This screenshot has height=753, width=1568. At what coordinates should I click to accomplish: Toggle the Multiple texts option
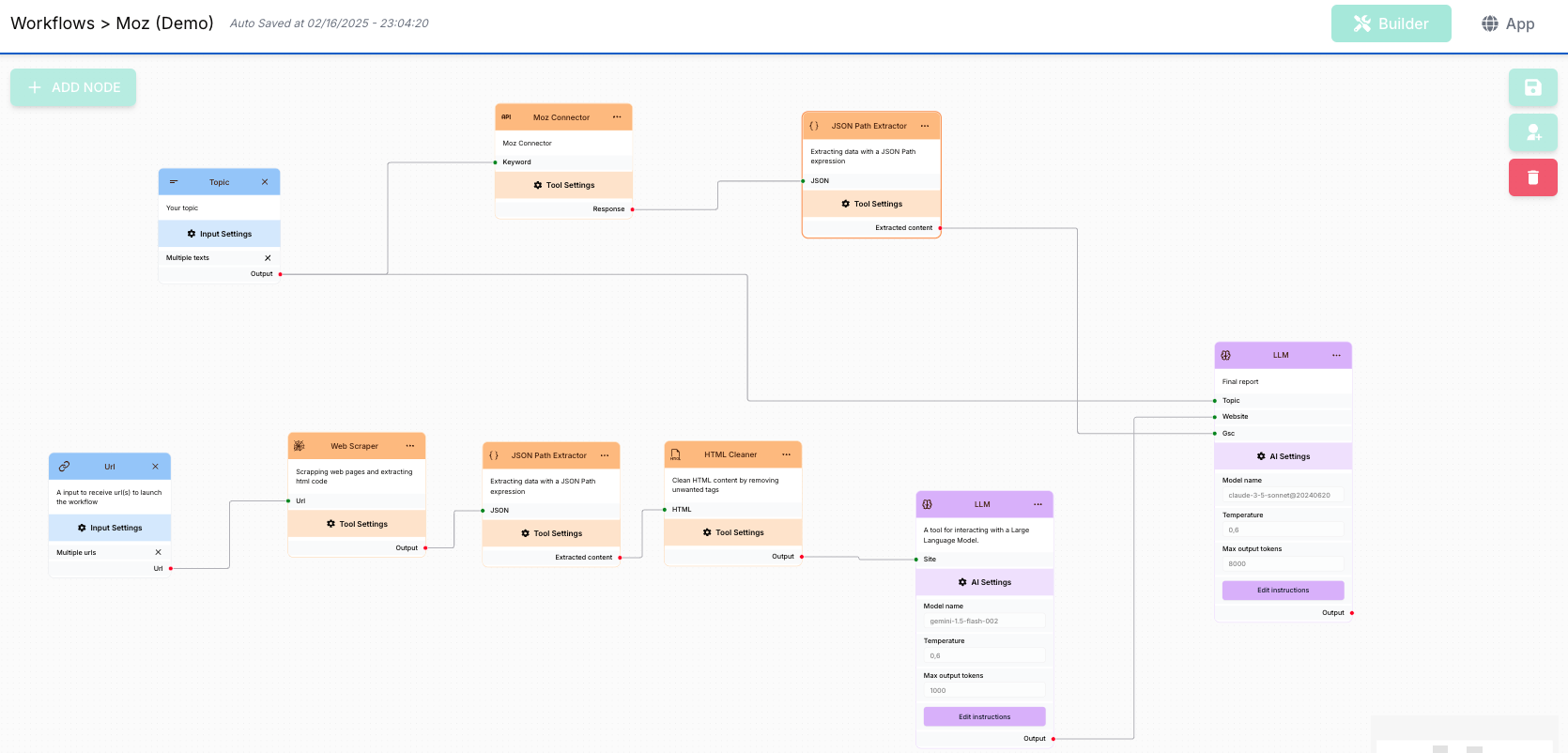(x=268, y=258)
